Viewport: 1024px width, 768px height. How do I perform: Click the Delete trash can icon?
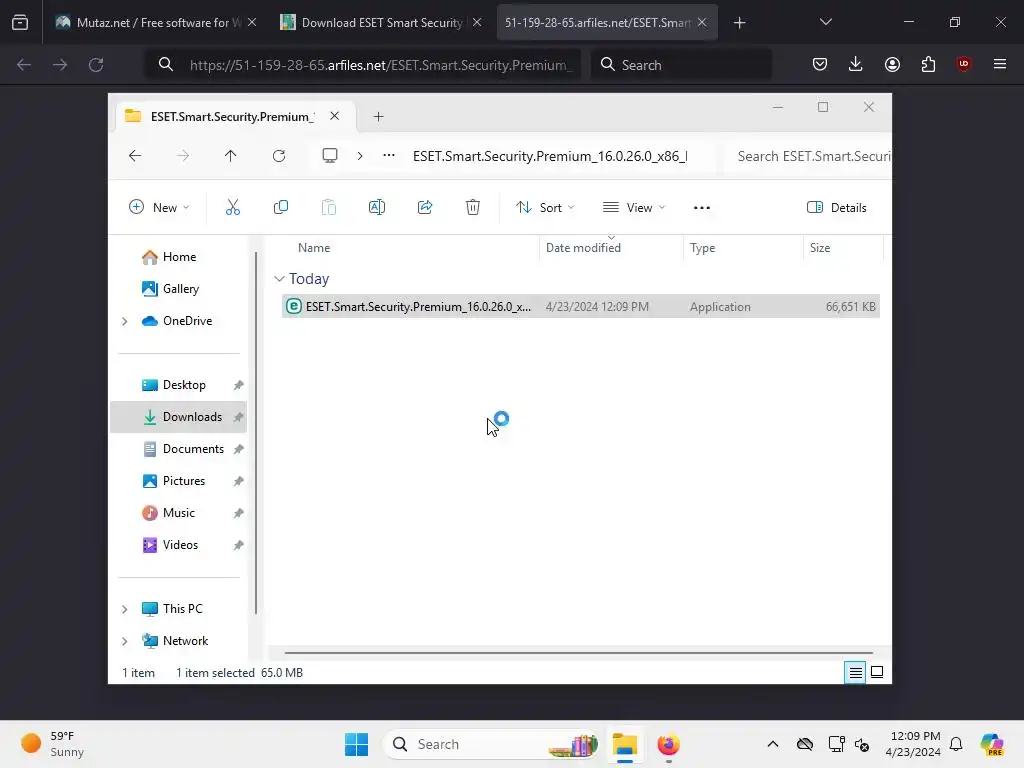pos(473,208)
